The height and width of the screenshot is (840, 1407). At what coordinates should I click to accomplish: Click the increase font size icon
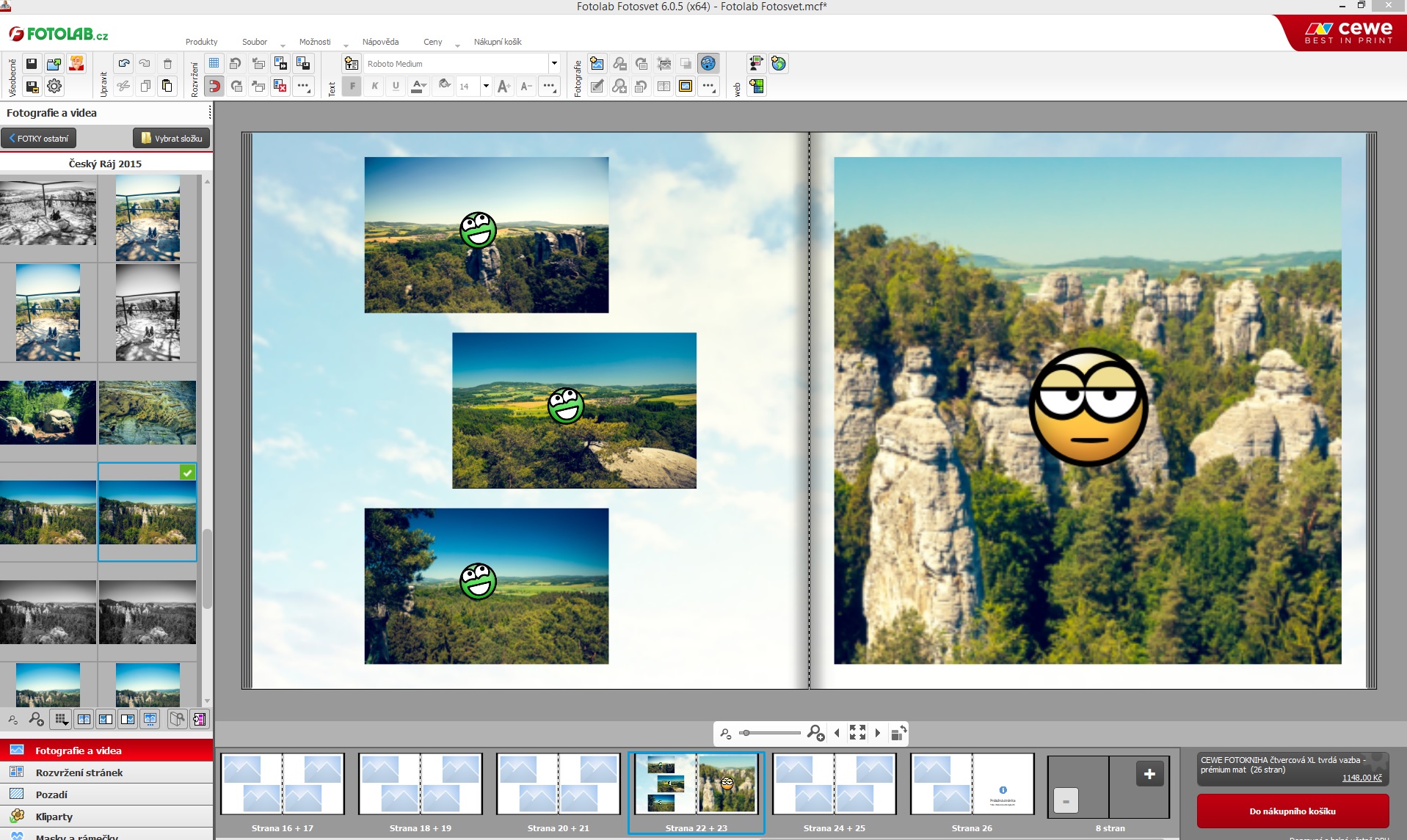tap(503, 87)
